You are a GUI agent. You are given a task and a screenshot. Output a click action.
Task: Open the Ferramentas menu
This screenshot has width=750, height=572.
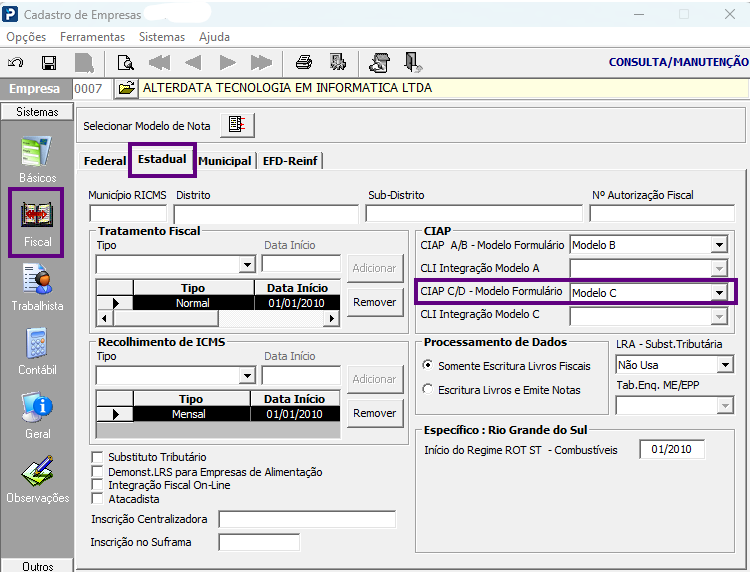[92, 37]
